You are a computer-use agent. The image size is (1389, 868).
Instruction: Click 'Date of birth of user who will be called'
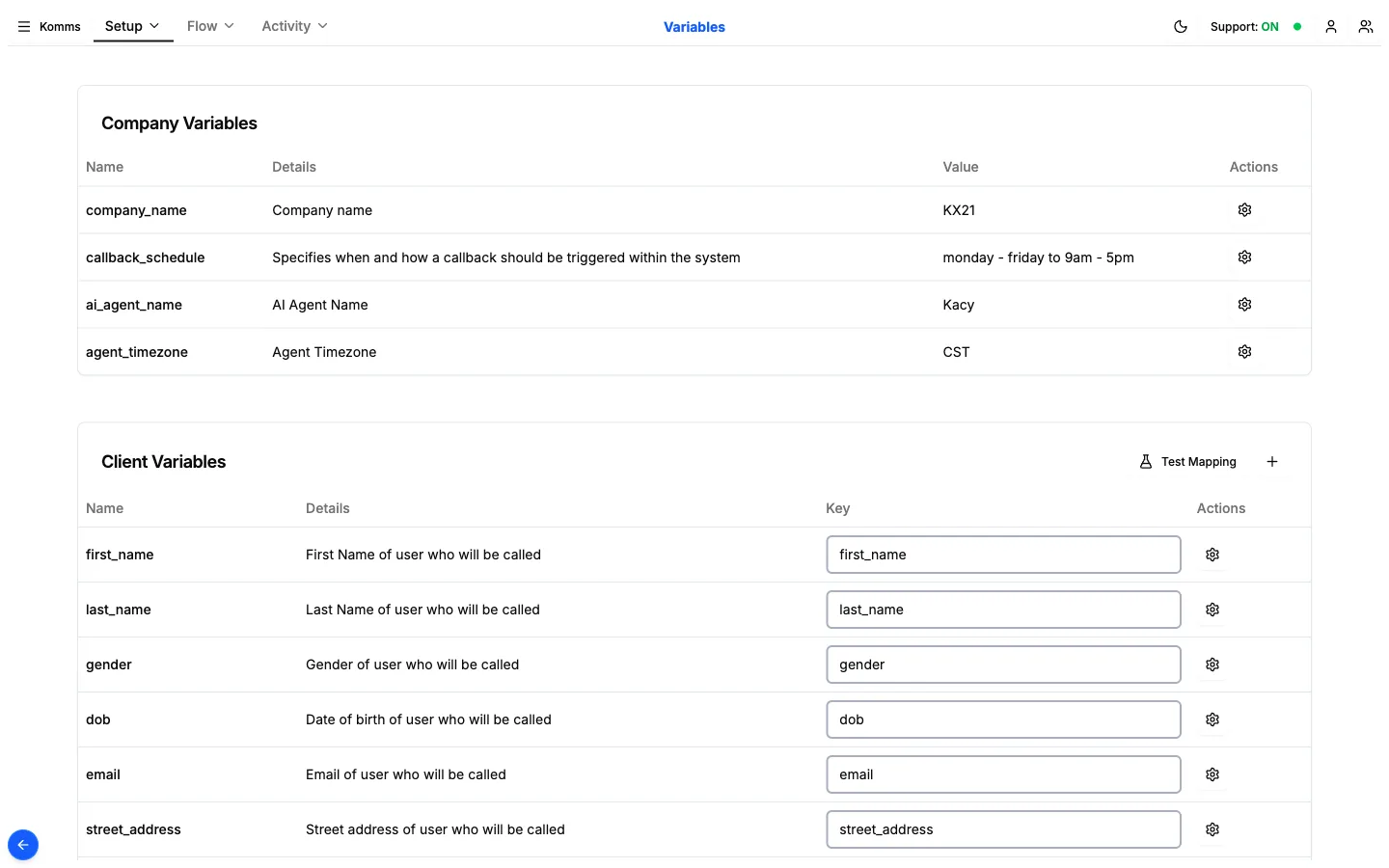pos(428,719)
